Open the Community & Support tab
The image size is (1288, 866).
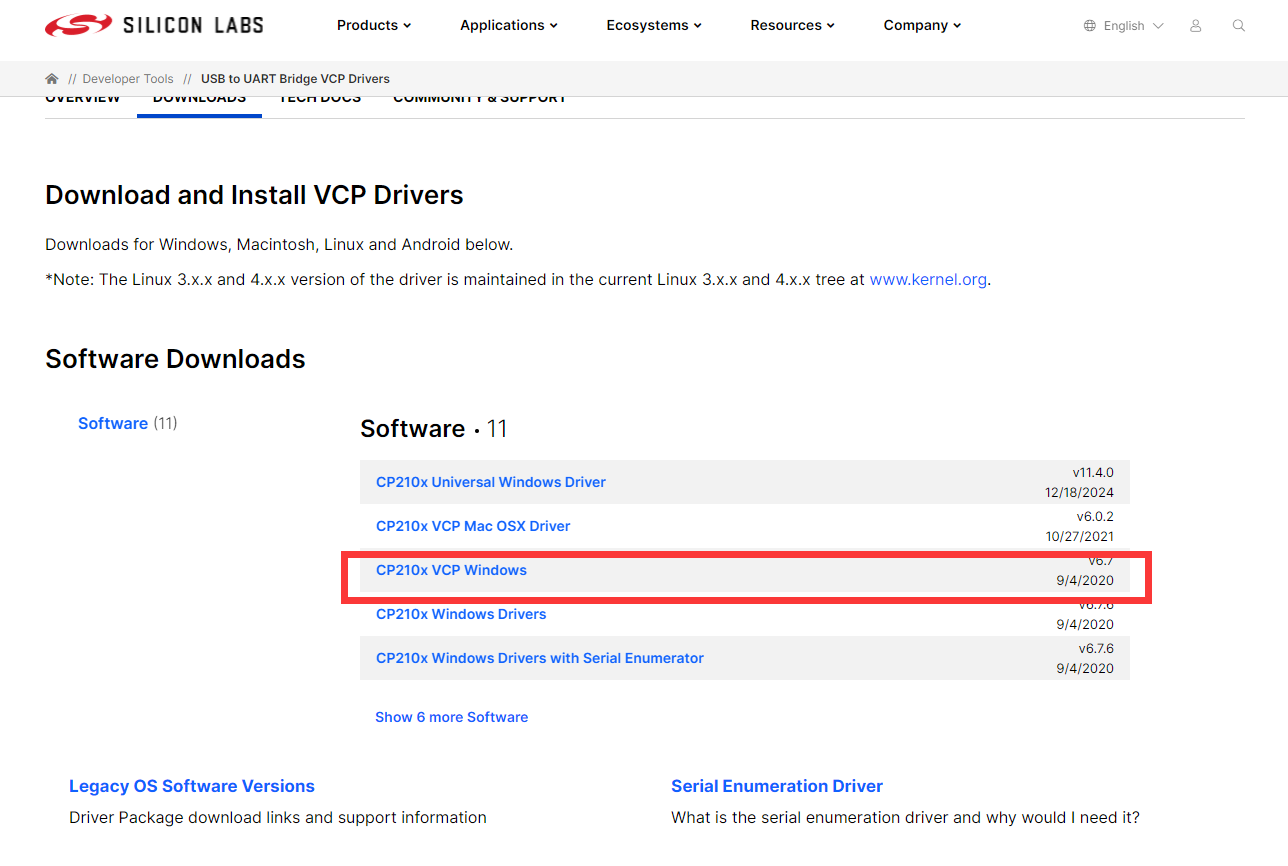click(479, 100)
